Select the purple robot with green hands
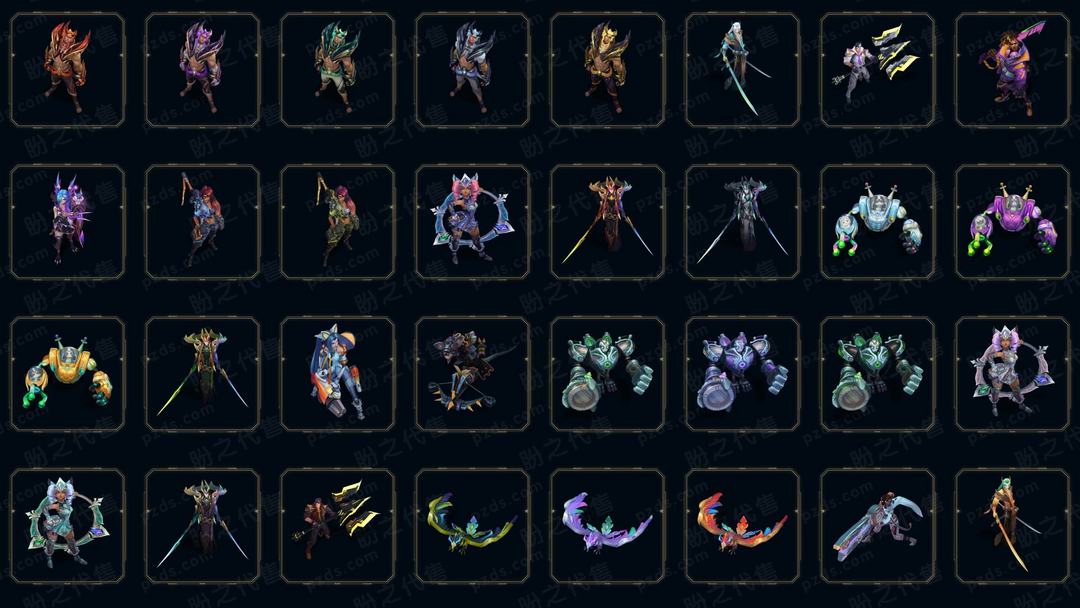This screenshot has width=1080, height=608. pos(1012,222)
